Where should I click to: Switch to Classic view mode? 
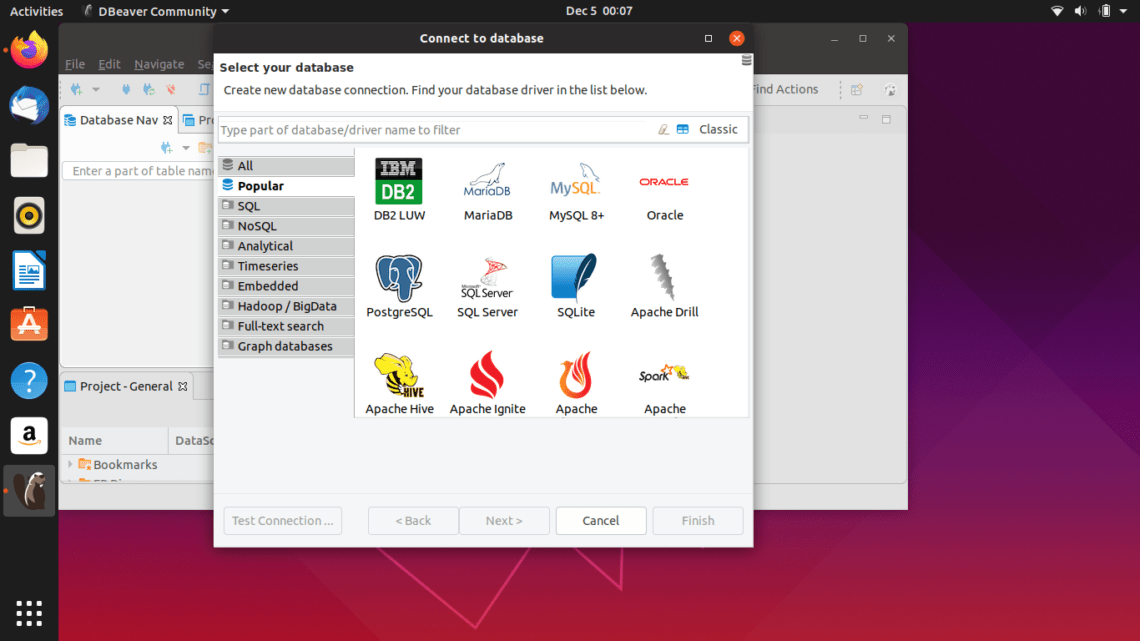715,129
